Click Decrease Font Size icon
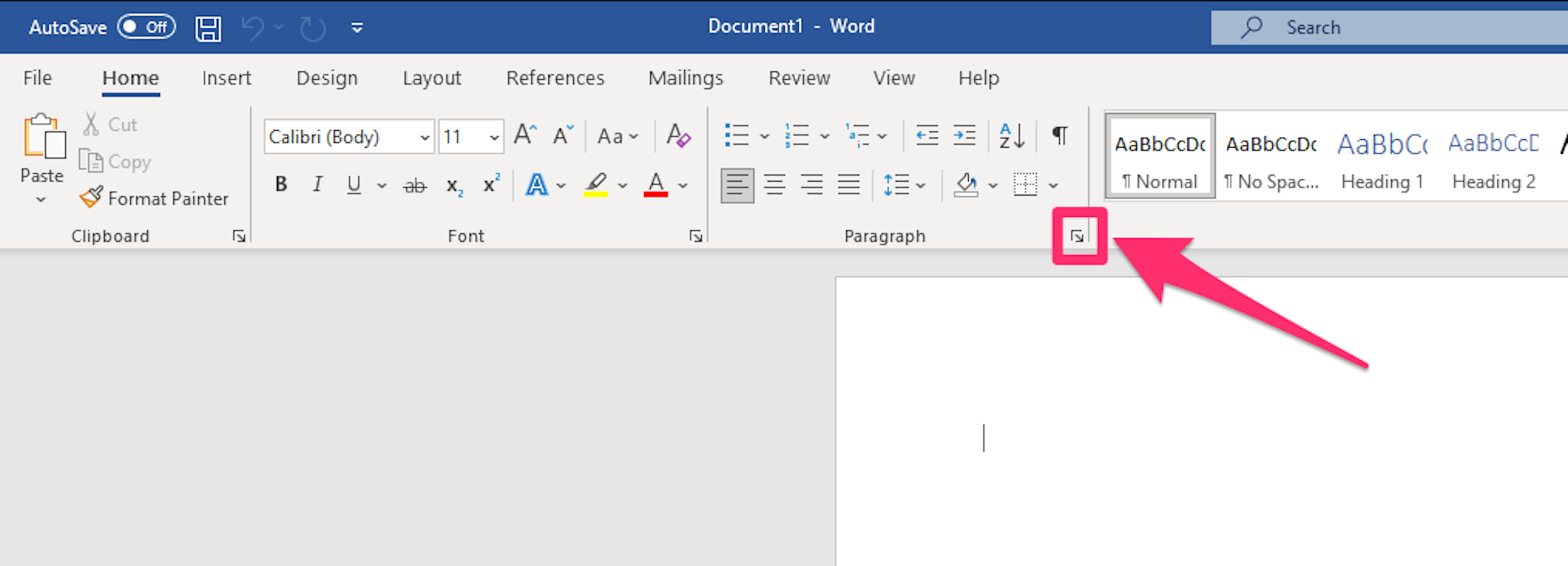 pos(563,135)
